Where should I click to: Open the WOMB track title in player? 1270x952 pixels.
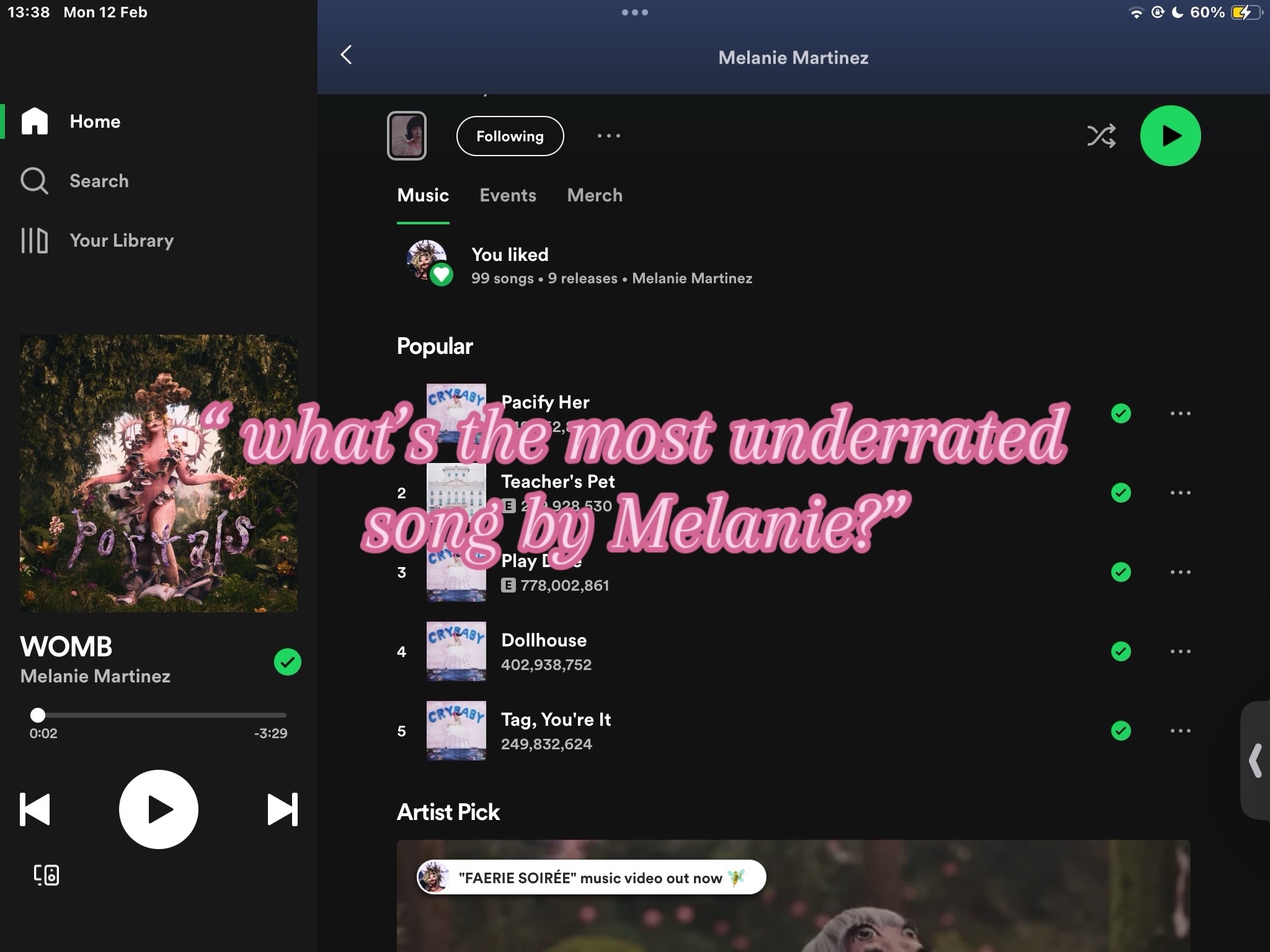[x=66, y=646]
